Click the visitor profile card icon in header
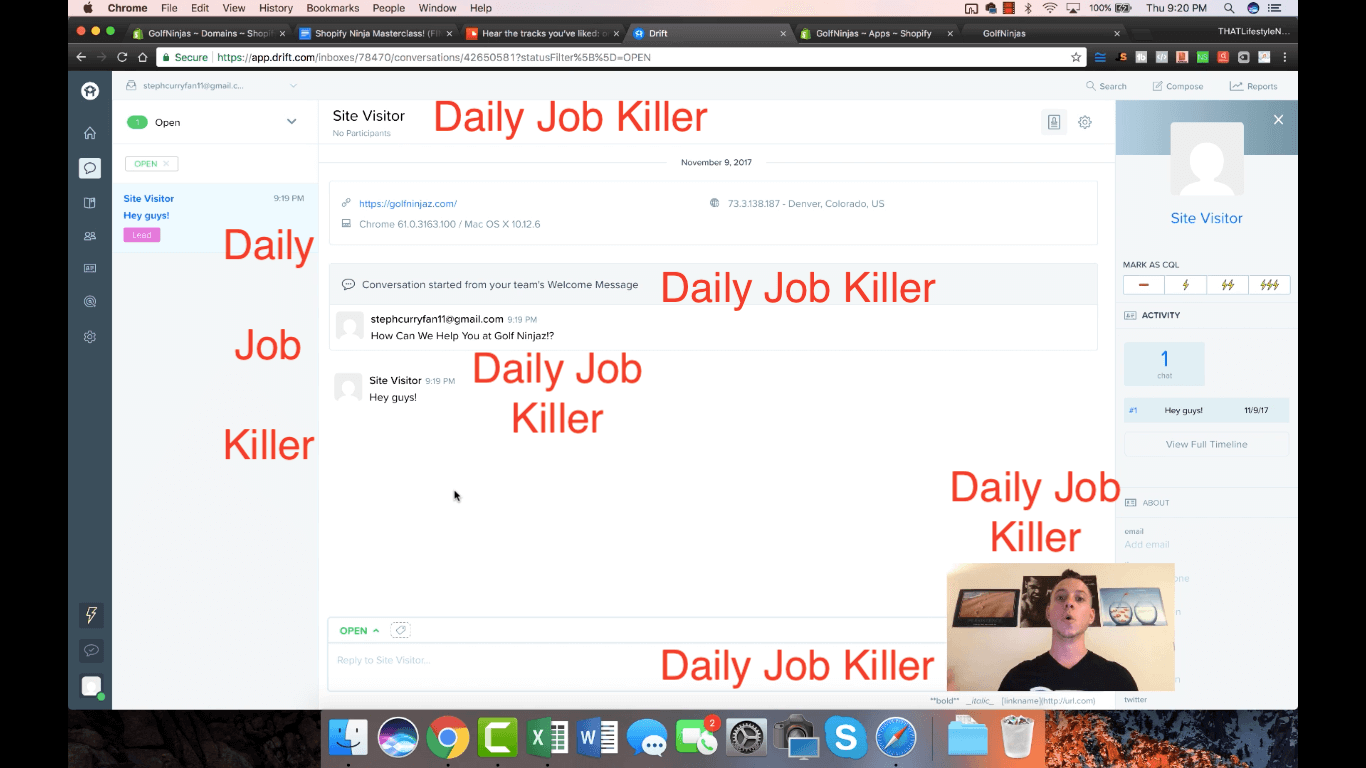The height and width of the screenshot is (768, 1366). pyautogui.click(x=1054, y=122)
